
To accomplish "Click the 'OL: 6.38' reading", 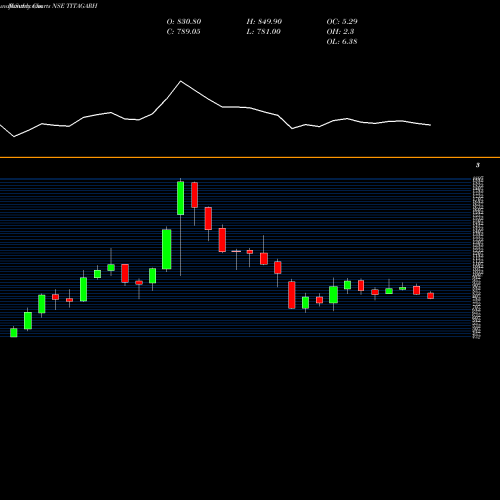I will pos(342,41).
